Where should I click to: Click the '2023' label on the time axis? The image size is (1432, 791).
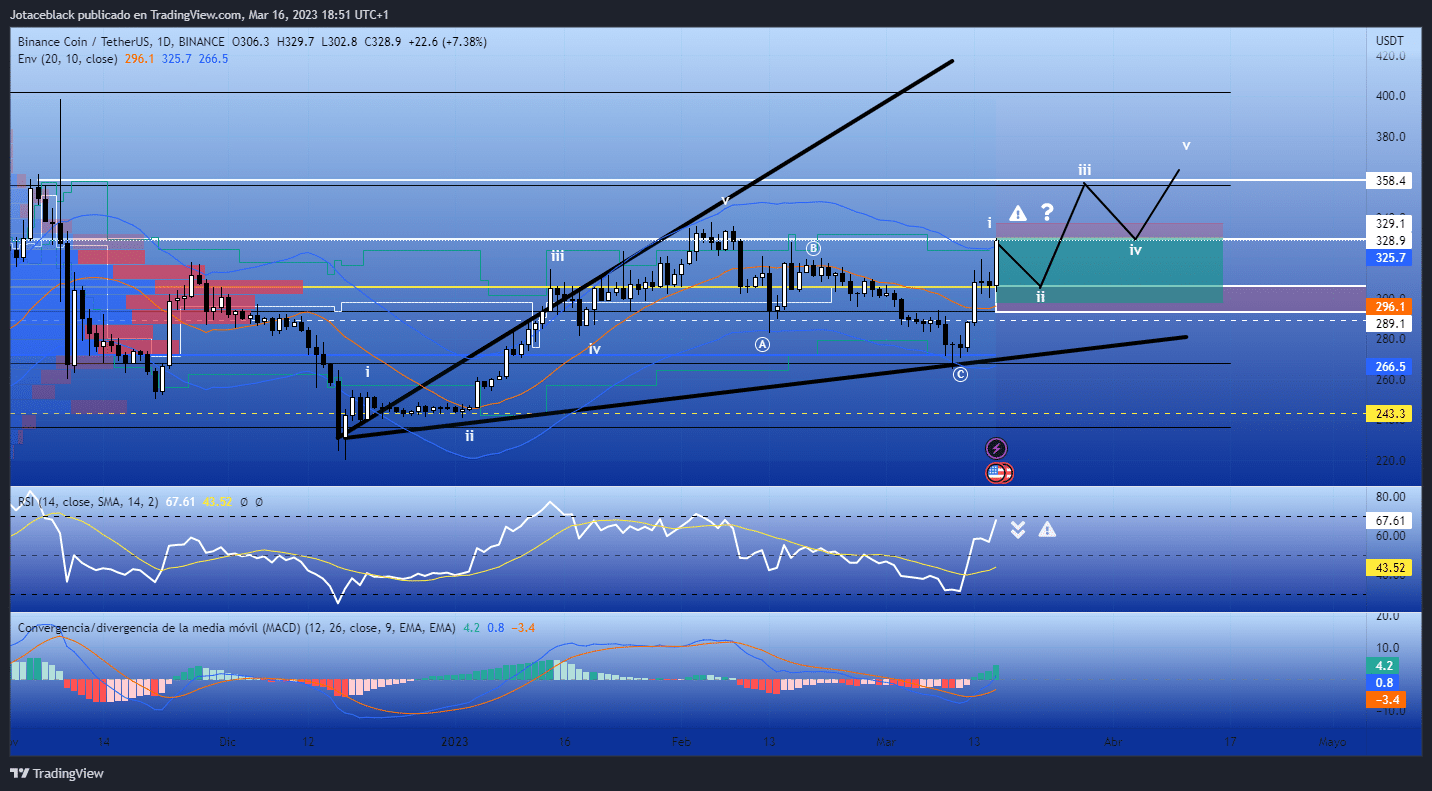click(455, 742)
